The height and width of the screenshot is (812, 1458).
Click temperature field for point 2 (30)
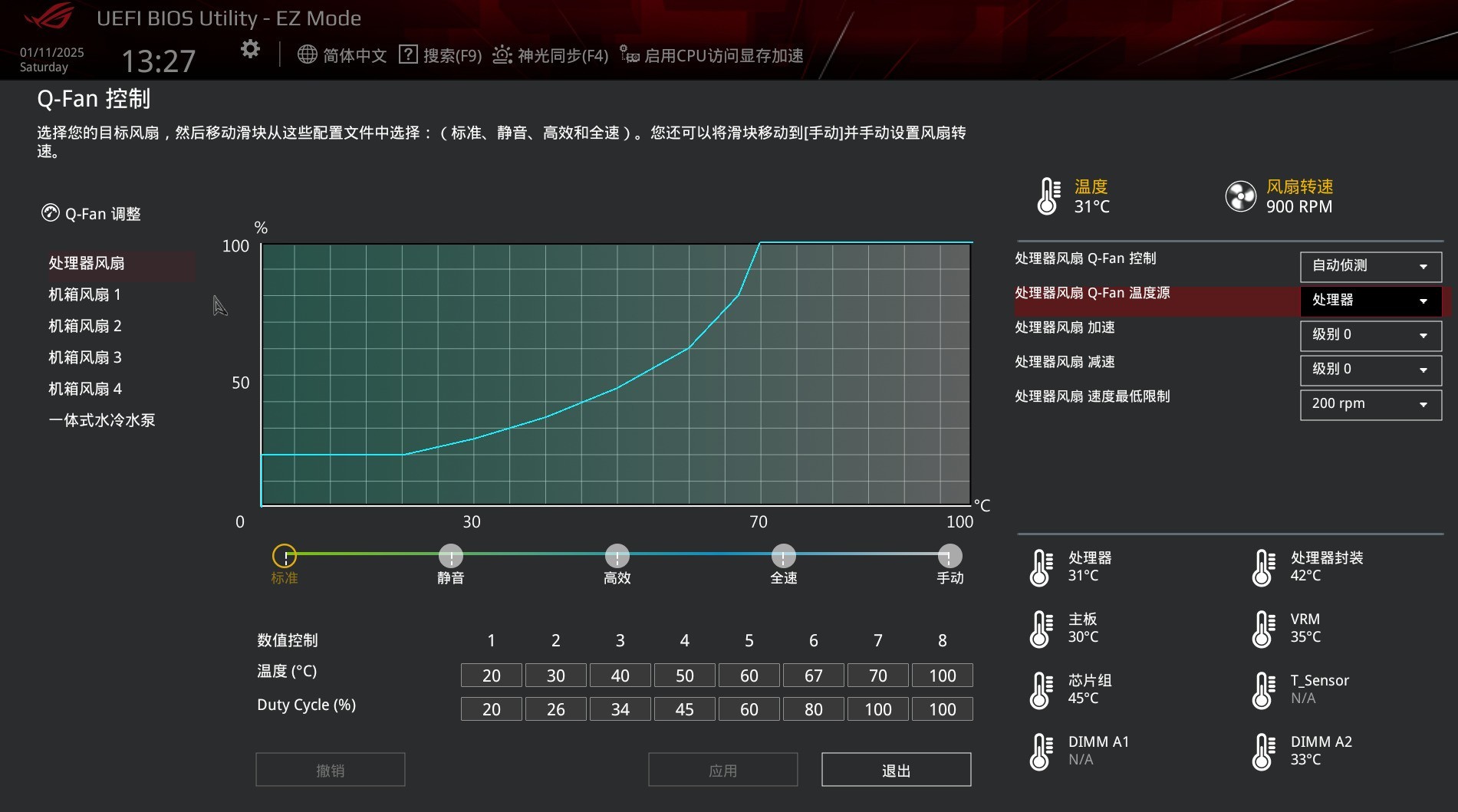point(556,676)
